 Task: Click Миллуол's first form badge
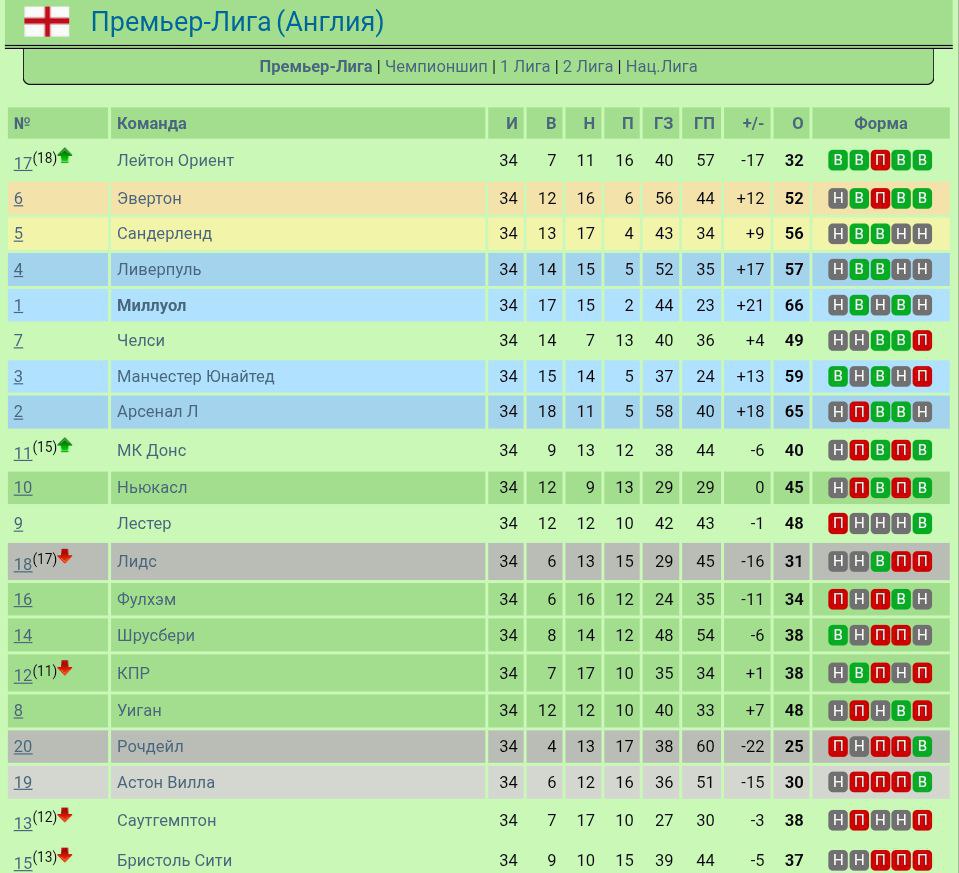[838, 305]
